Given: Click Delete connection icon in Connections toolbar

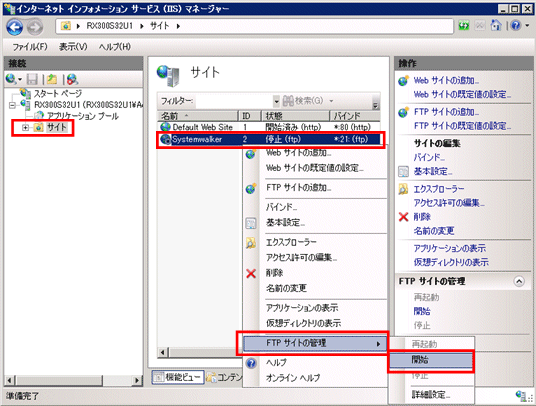Looking at the screenshot, I should pos(72,79).
